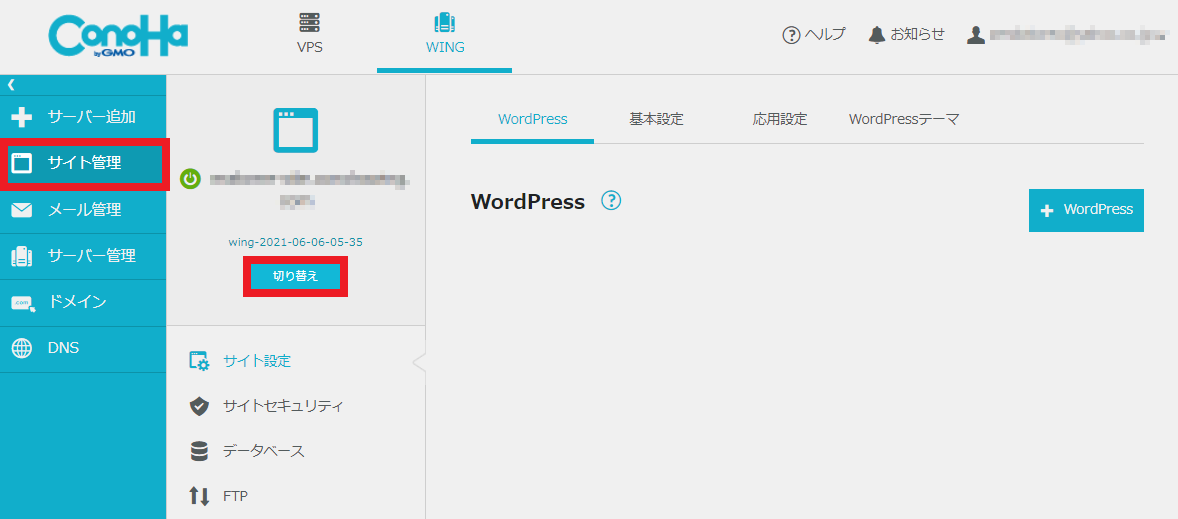Click the blurred user account name

click(1077, 35)
